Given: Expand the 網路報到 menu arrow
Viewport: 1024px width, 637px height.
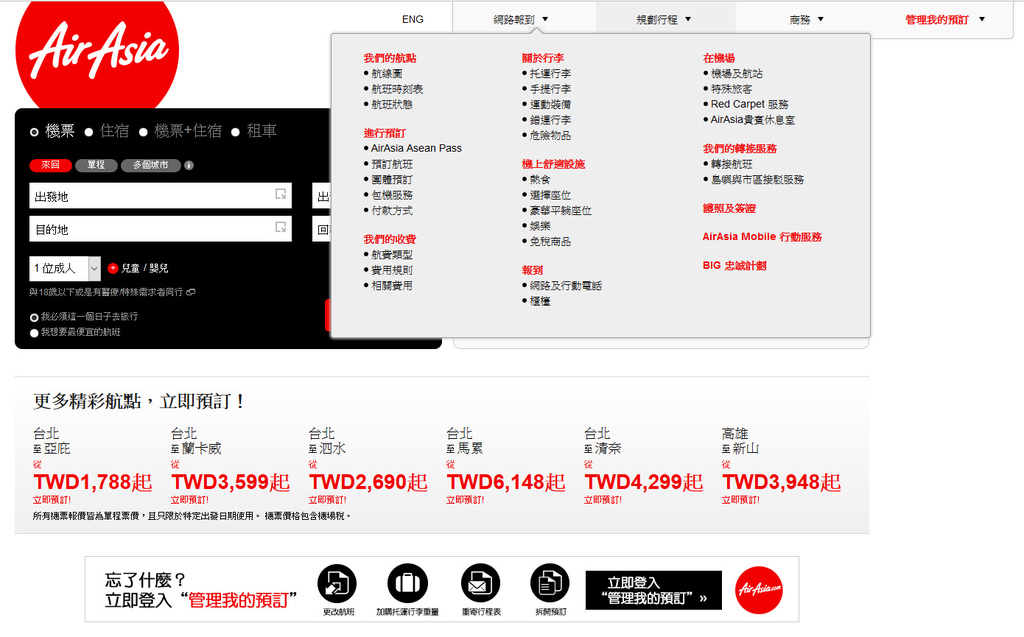Looking at the screenshot, I should (x=545, y=20).
